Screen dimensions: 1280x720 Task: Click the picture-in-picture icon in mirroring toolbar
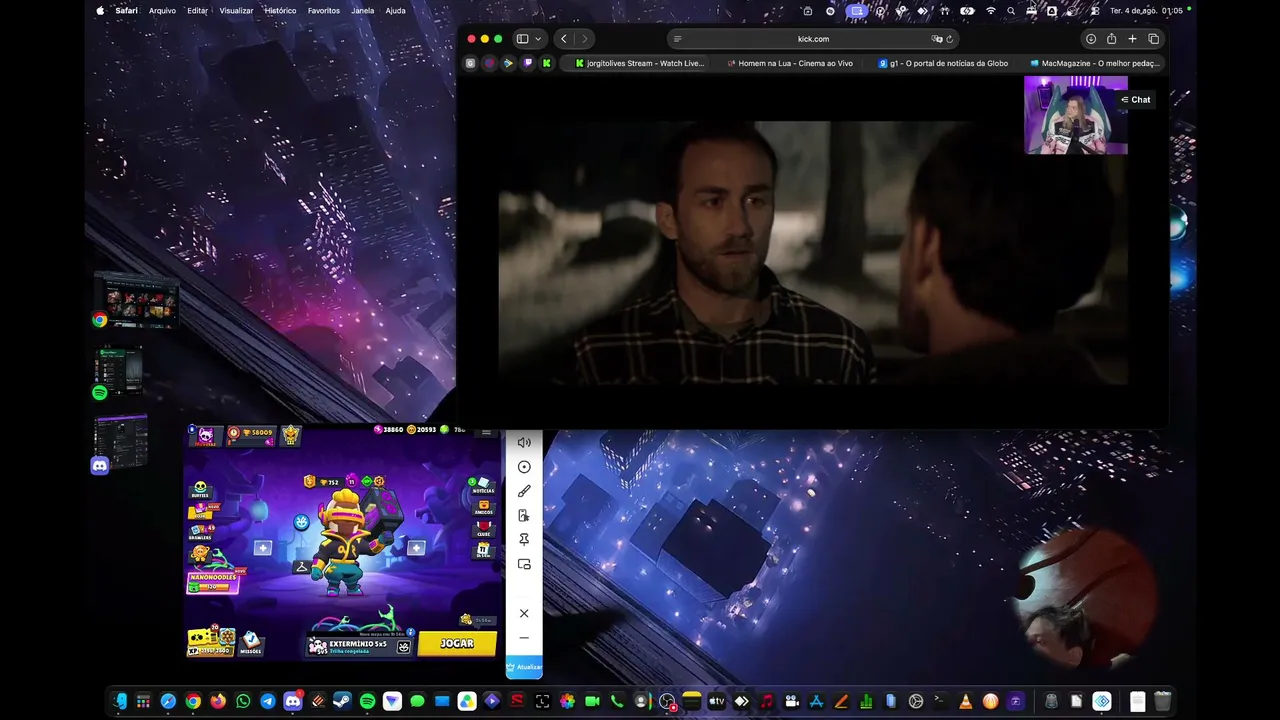524,564
